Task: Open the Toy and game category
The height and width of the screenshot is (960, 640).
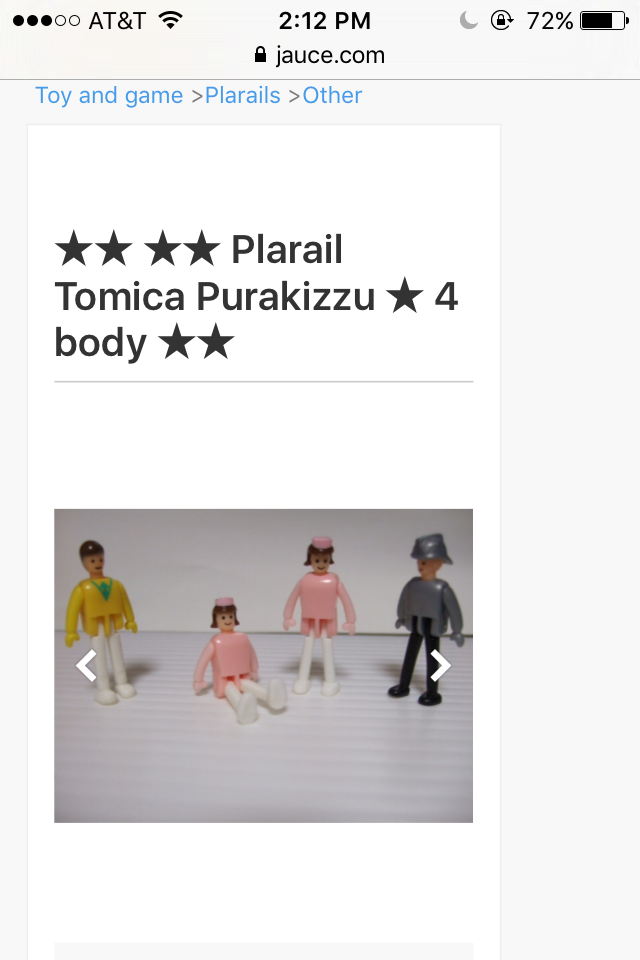Action: click(109, 96)
